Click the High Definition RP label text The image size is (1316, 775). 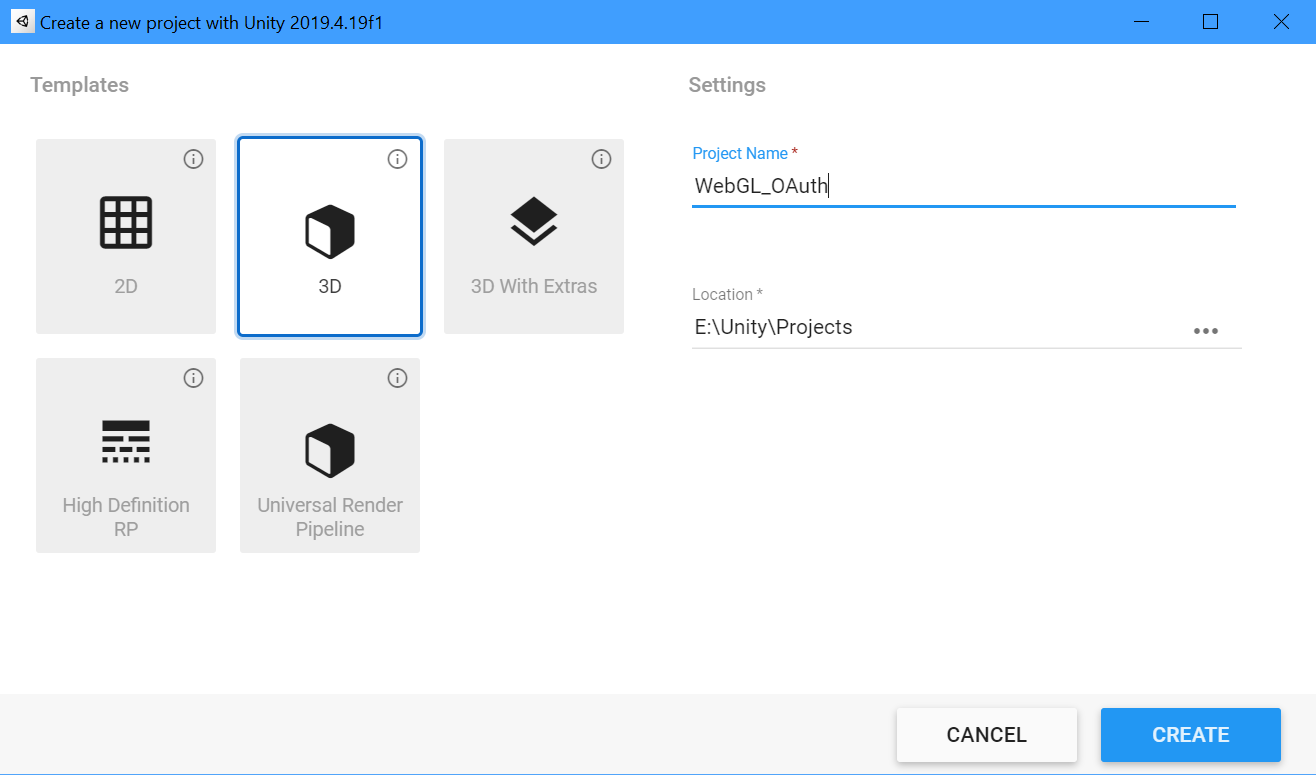(x=126, y=517)
